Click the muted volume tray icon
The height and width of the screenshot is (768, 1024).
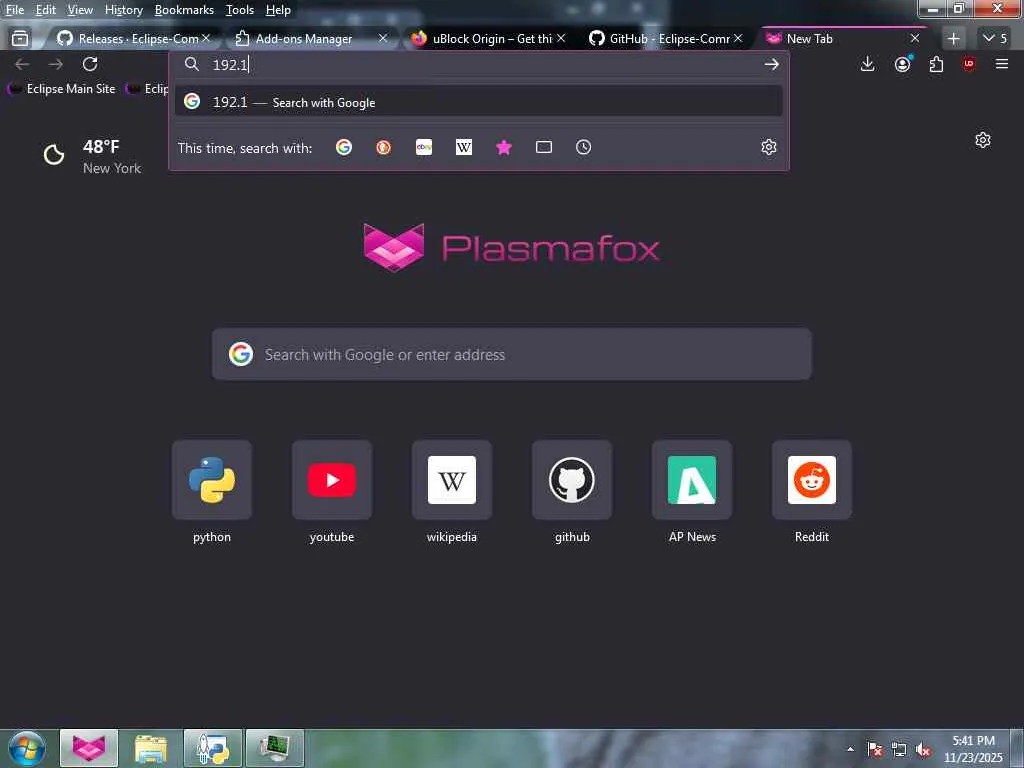pos(923,750)
